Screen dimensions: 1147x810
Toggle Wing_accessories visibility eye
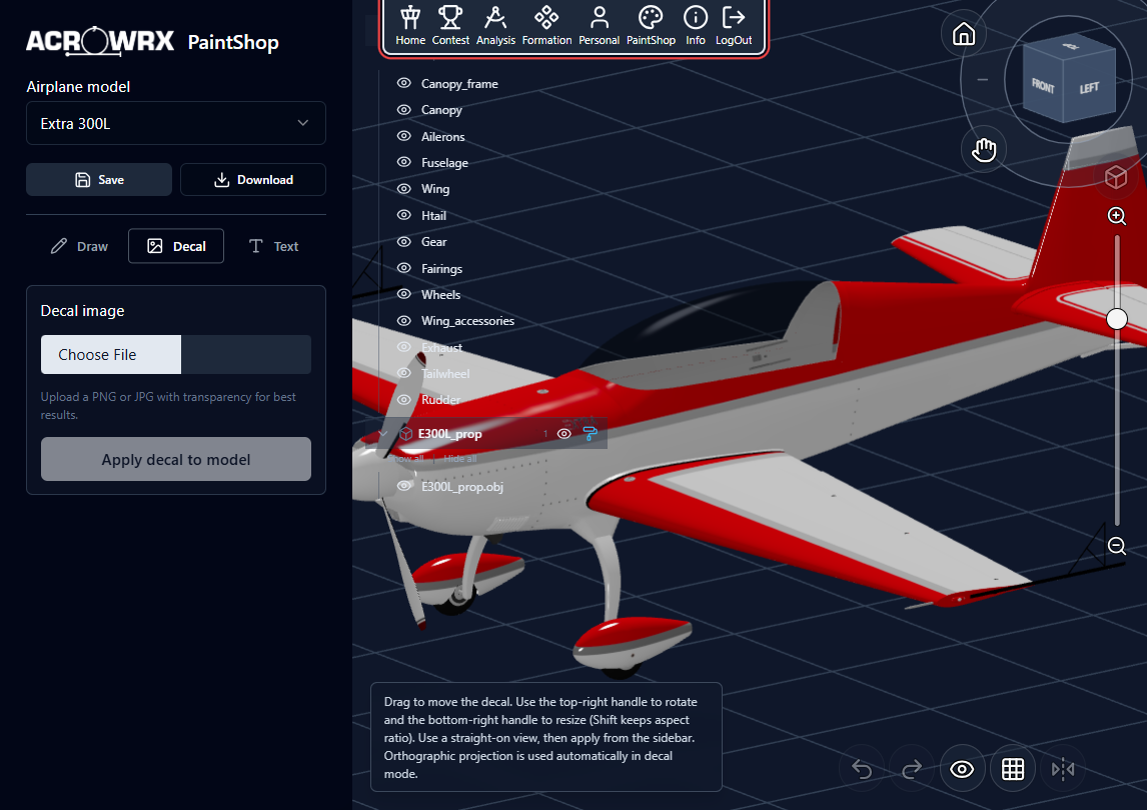[404, 320]
